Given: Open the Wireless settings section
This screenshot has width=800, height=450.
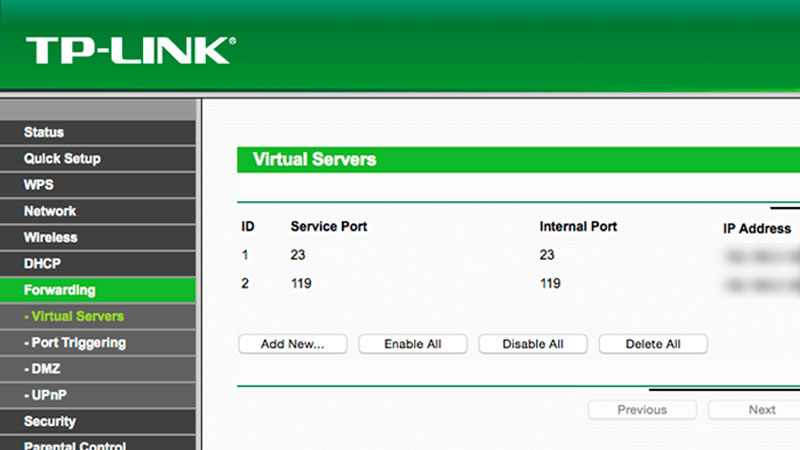Looking at the screenshot, I should (51, 237).
